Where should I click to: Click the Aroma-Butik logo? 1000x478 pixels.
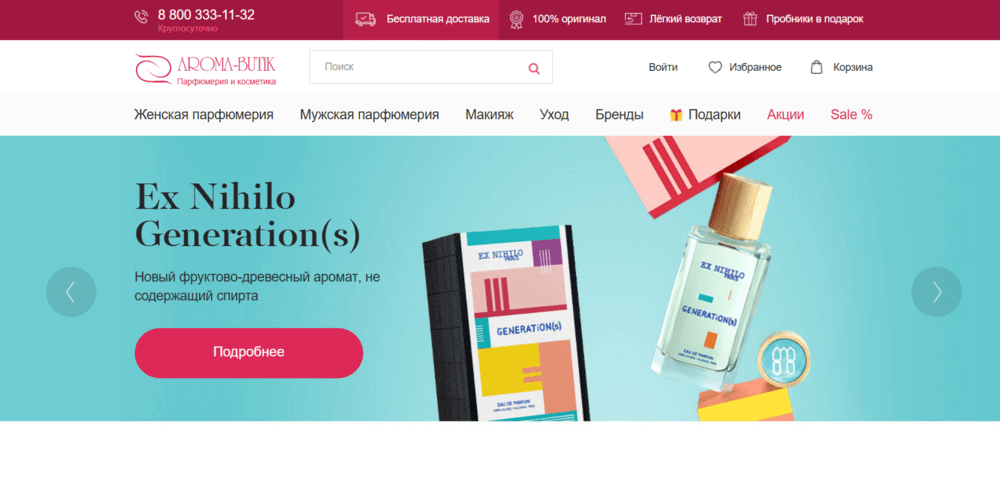205,69
